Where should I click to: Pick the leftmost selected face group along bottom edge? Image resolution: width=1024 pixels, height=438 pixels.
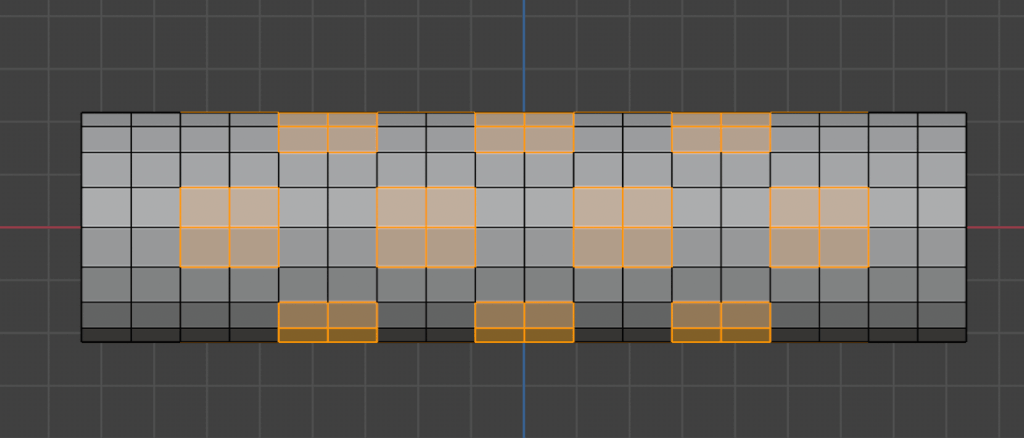[328, 321]
